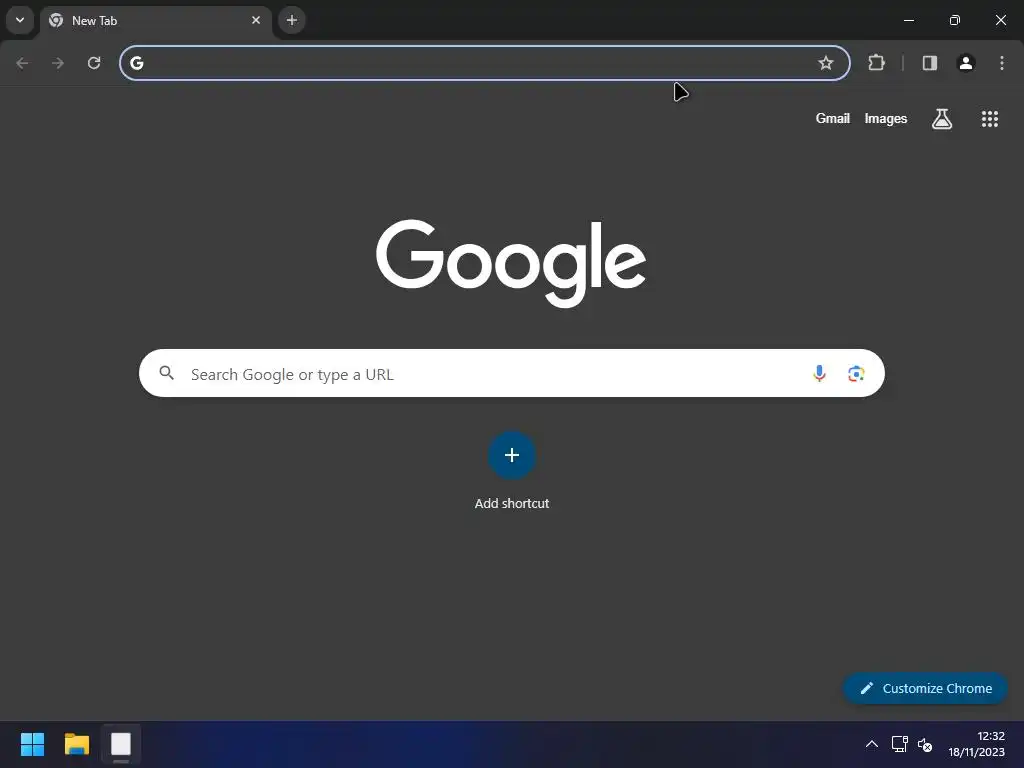Select the active app on taskbar
This screenshot has width=1024, height=768.
(x=121, y=744)
